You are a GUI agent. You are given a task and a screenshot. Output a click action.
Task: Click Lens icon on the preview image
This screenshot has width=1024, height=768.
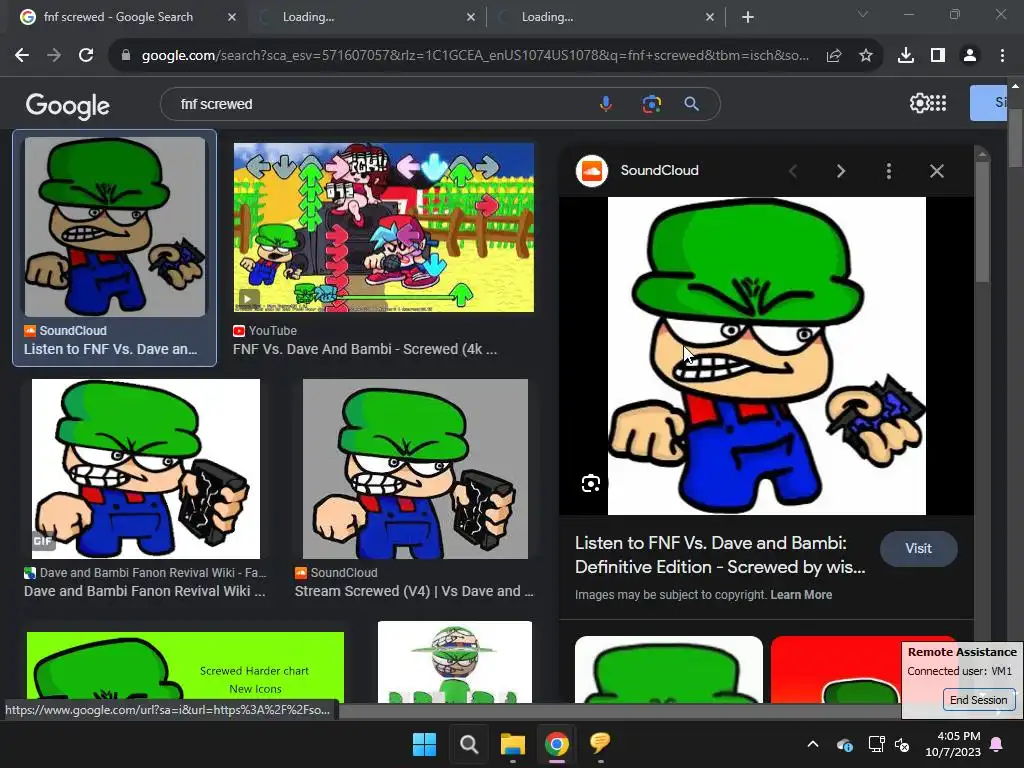[x=591, y=483]
